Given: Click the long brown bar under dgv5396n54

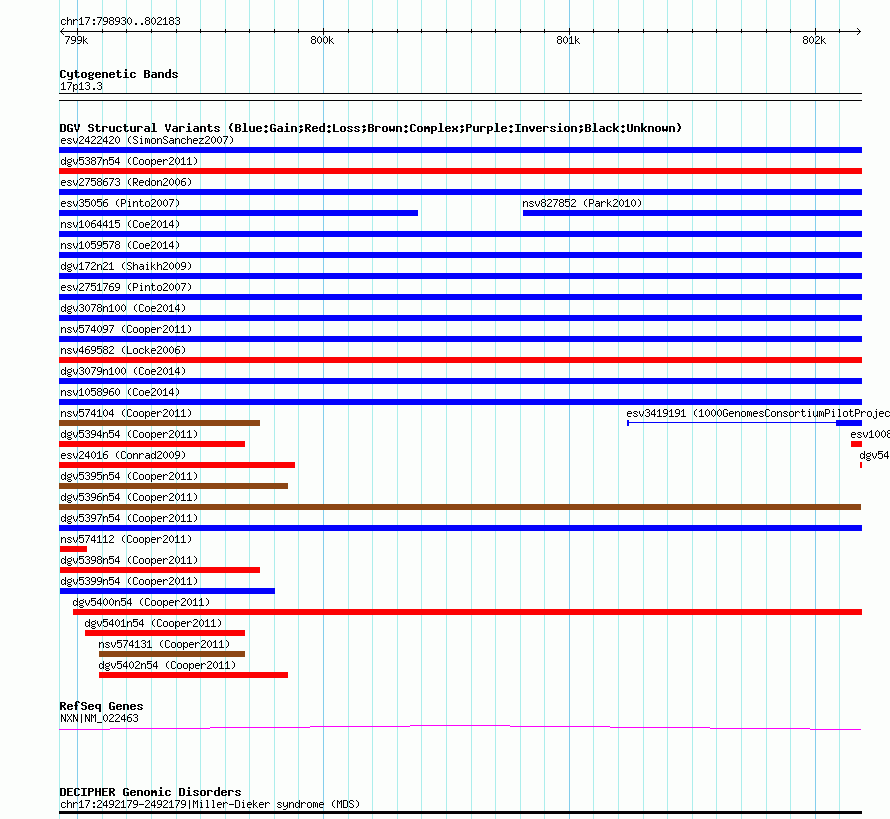Looking at the screenshot, I should tap(460, 507).
